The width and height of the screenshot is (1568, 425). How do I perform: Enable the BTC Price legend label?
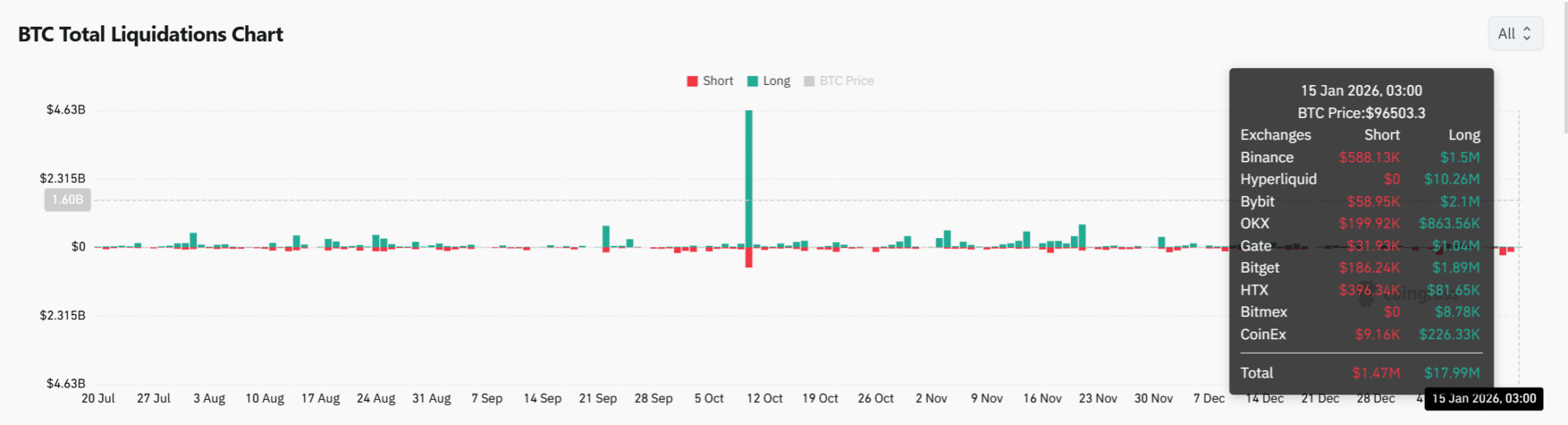click(846, 81)
